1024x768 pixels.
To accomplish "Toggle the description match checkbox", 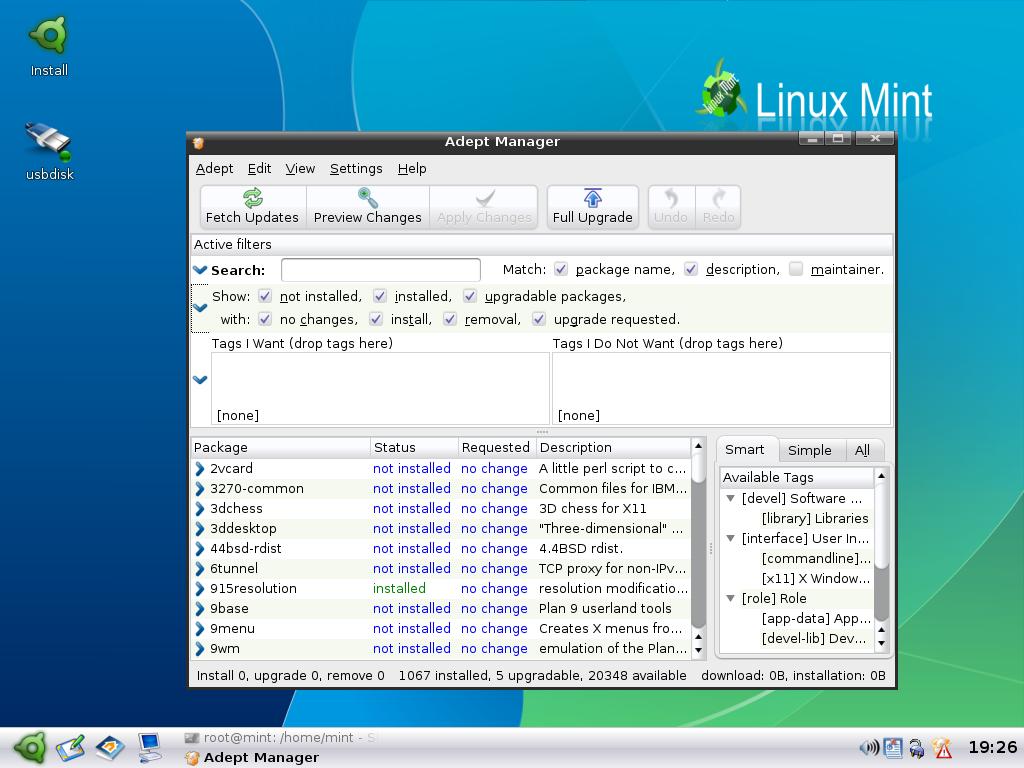I will [691, 269].
